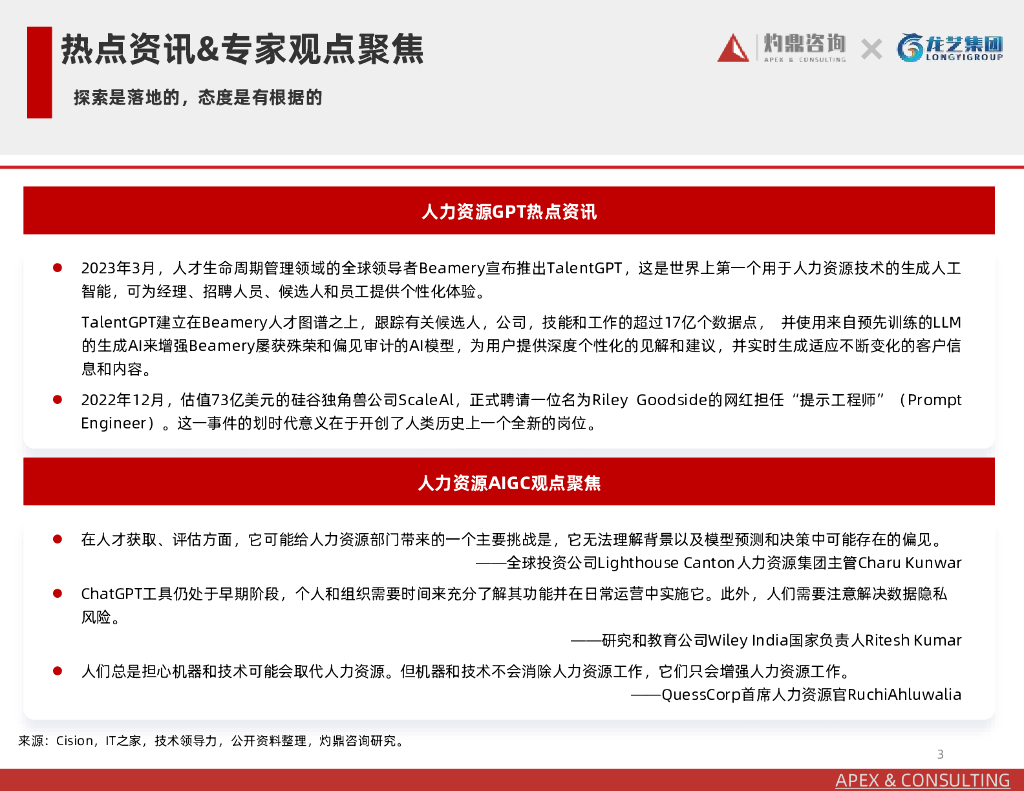Click the red bullet before 人们总是担心
This screenshot has width=1024, height=791.
(x=57, y=671)
